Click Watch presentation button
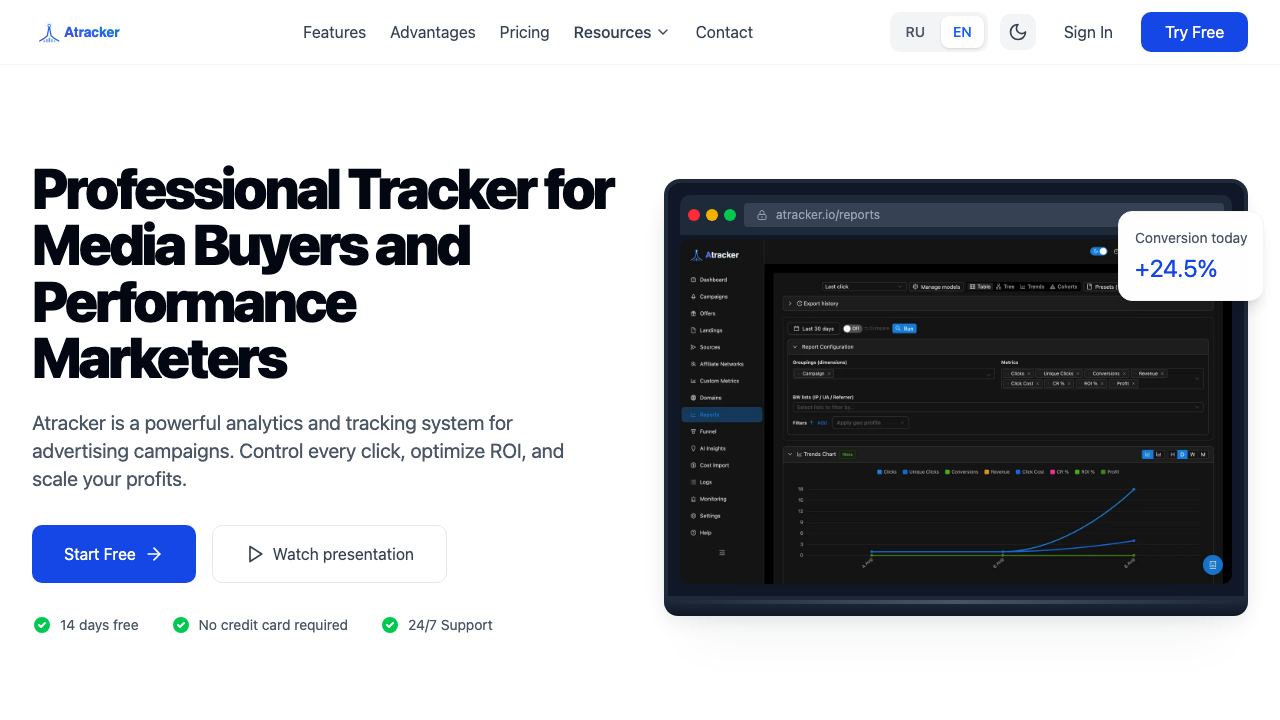The height and width of the screenshot is (720, 1280). (x=329, y=554)
